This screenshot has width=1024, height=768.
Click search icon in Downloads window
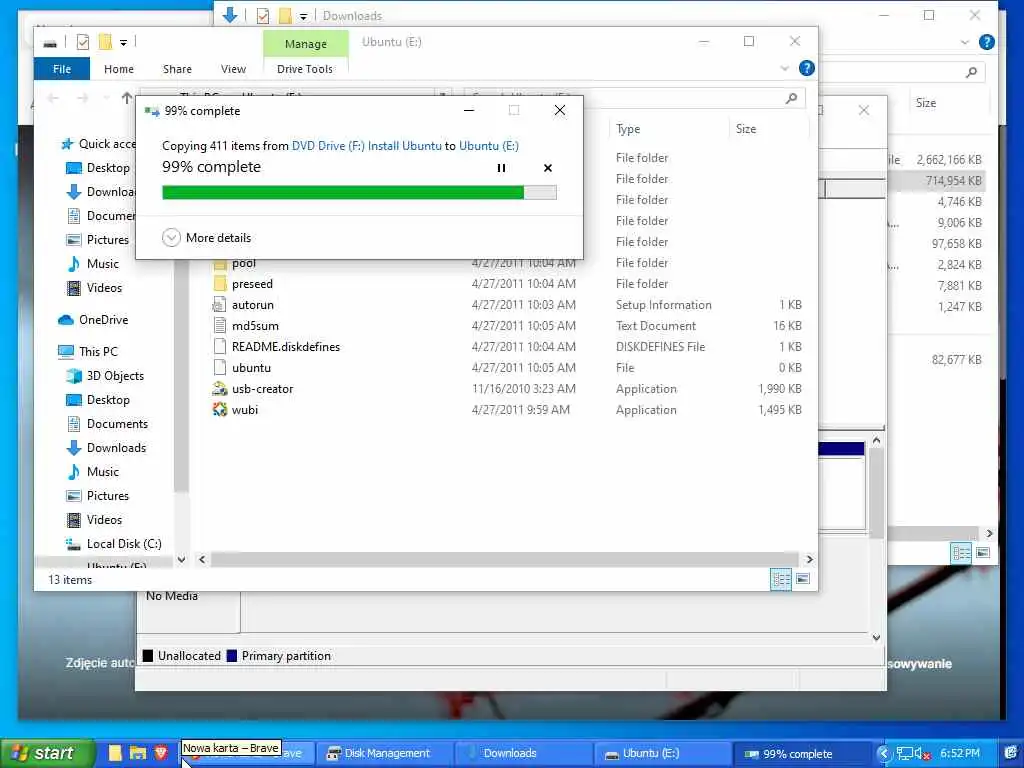point(971,72)
